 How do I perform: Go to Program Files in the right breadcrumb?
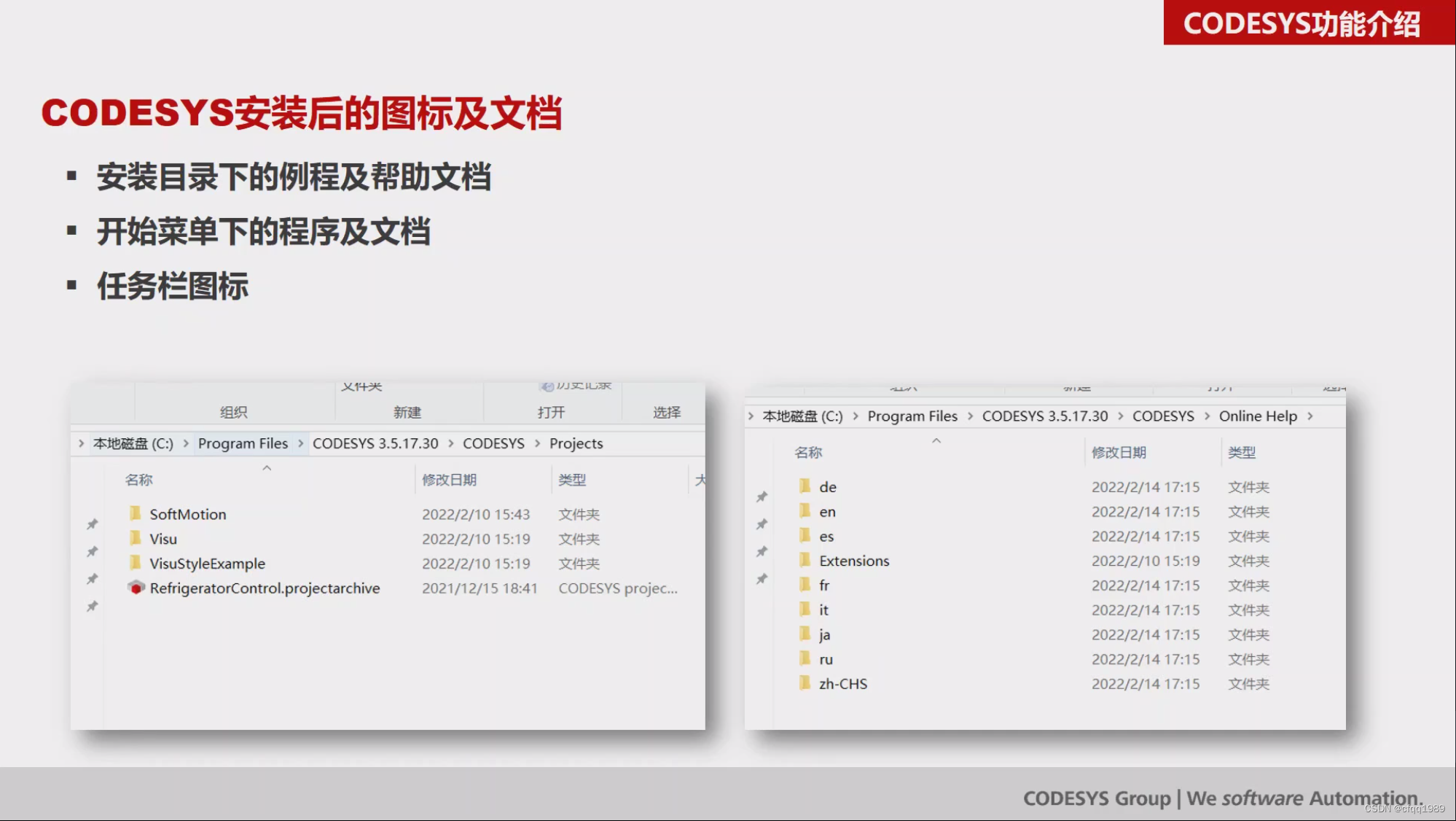click(x=912, y=416)
